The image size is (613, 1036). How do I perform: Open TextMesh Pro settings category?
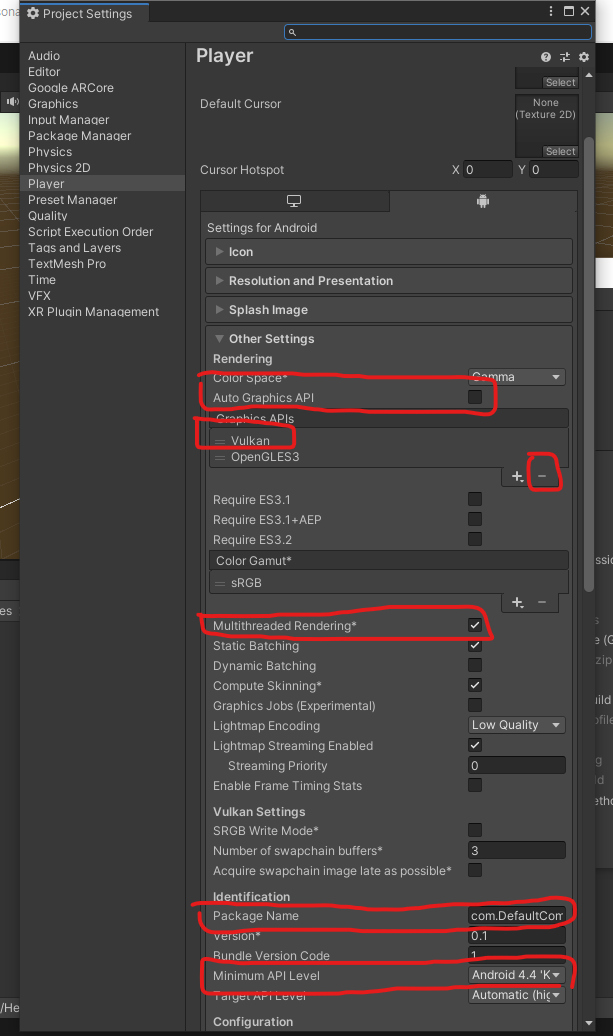pos(67,264)
